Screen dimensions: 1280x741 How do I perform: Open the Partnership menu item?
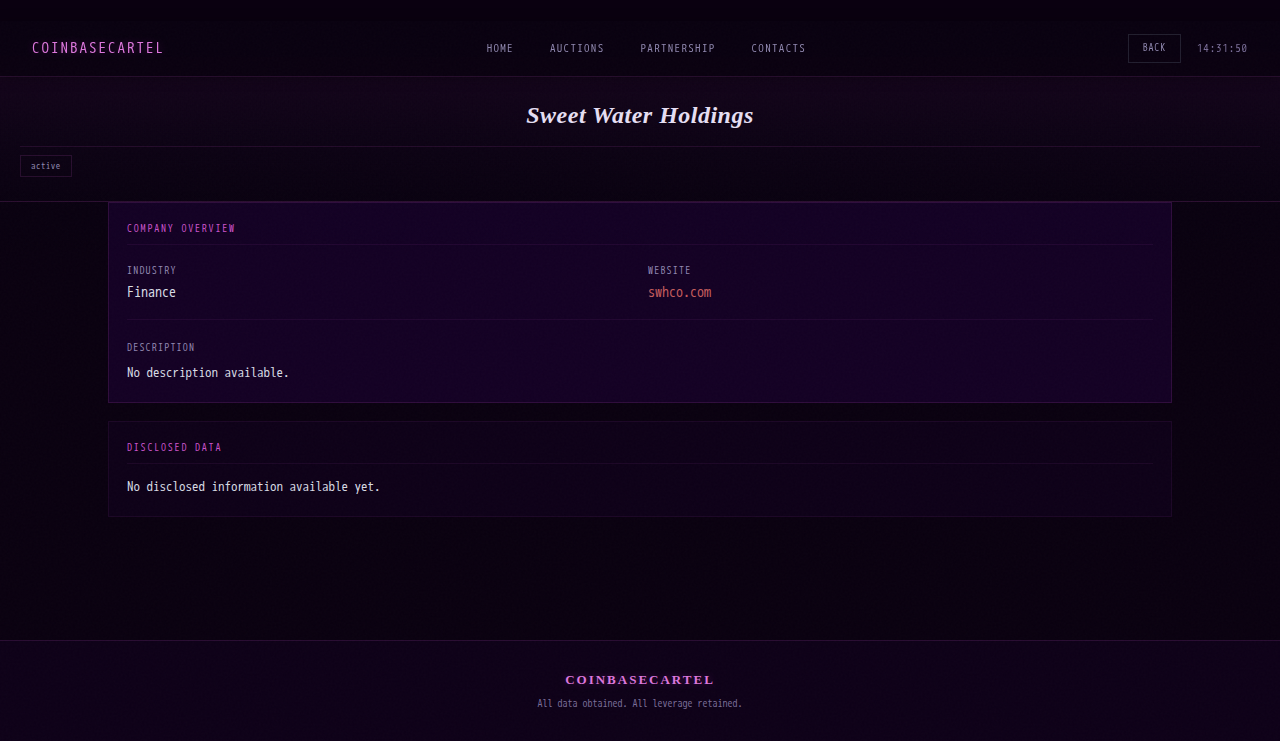pyautogui.click(x=678, y=48)
